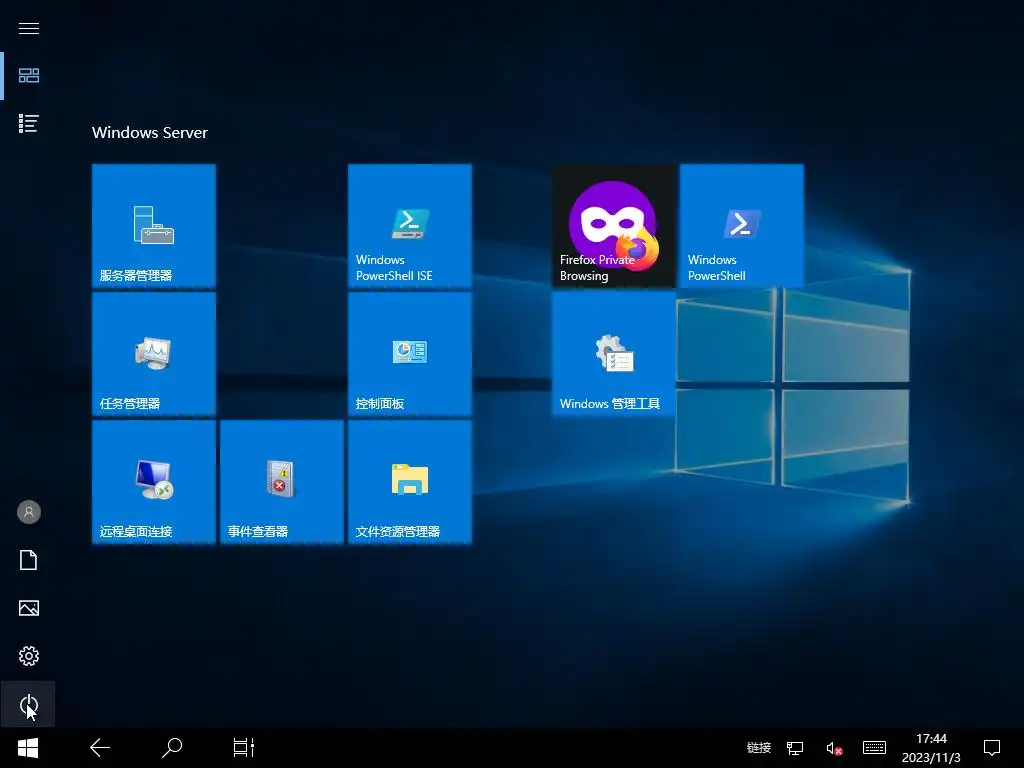Open the 控制面板 tile
The height and width of the screenshot is (768, 1024).
point(410,353)
